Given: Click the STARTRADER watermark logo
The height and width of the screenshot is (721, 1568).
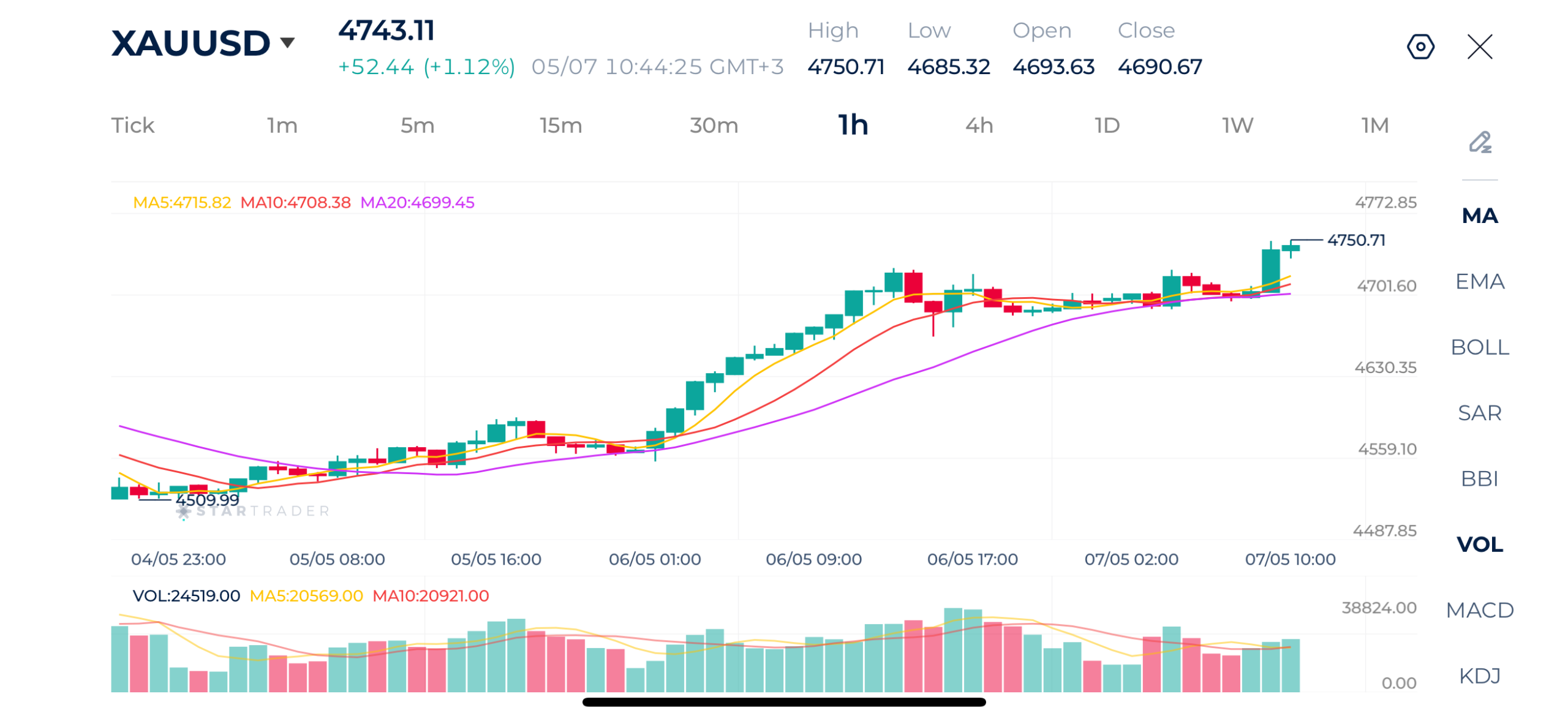Looking at the screenshot, I should click(x=253, y=511).
